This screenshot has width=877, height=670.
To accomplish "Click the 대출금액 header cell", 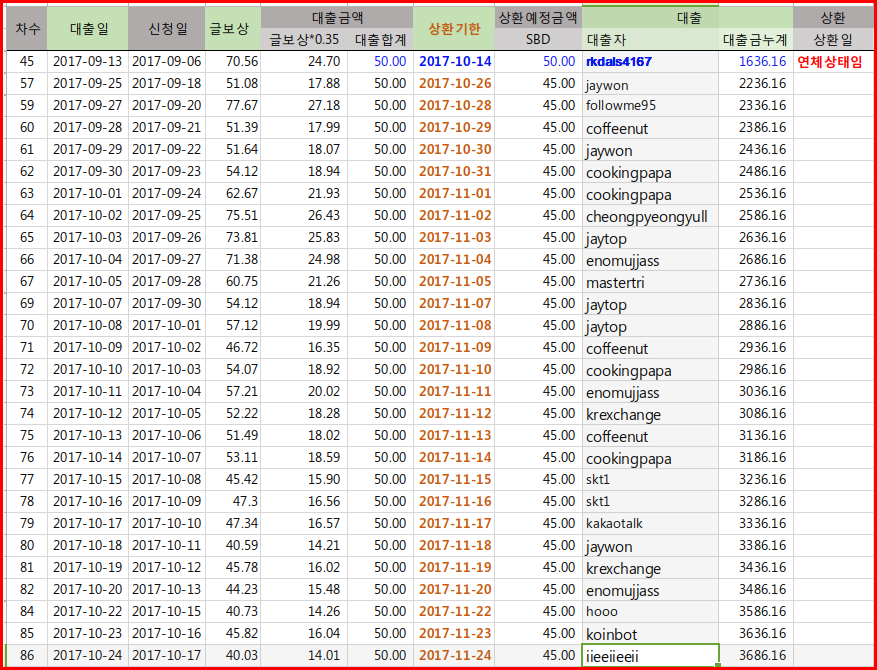I will pos(337,18).
